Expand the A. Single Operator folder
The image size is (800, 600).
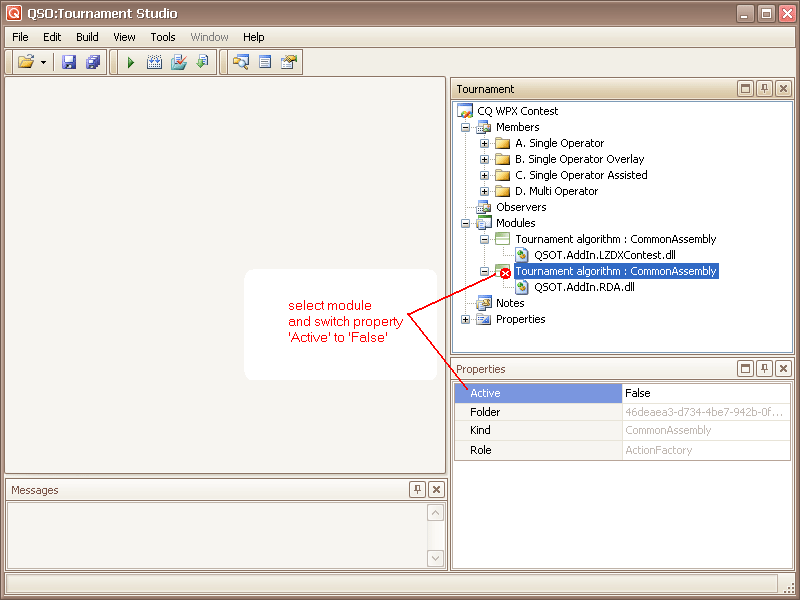pos(484,143)
